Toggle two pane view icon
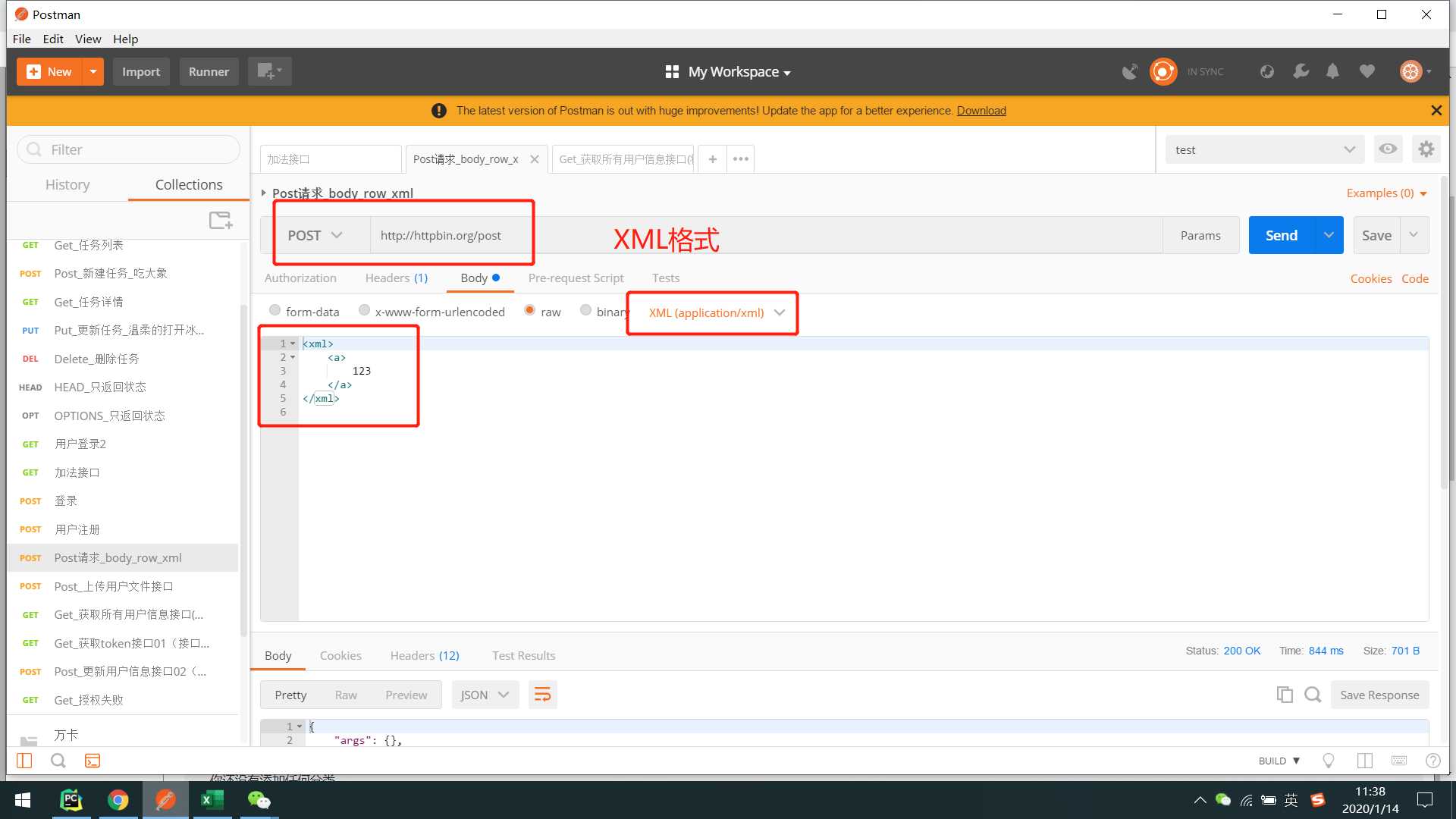The width and height of the screenshot is (1456, 819). click(1365, 761)
